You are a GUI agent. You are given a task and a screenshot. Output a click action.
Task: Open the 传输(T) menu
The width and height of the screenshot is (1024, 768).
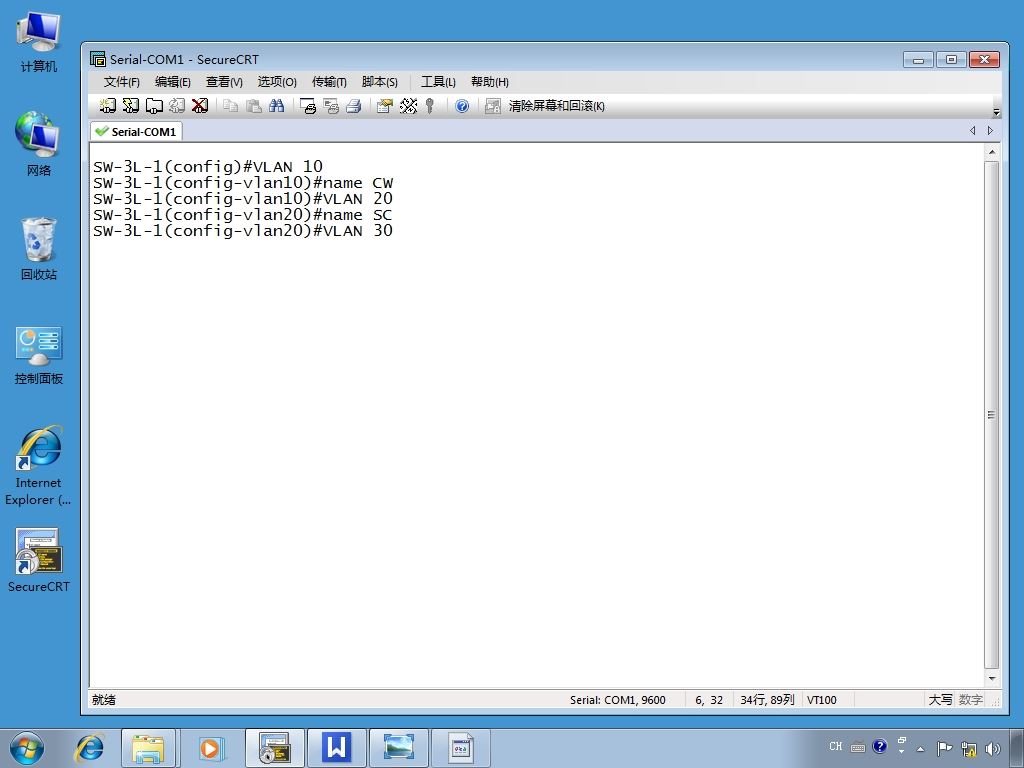coord(329,82)
